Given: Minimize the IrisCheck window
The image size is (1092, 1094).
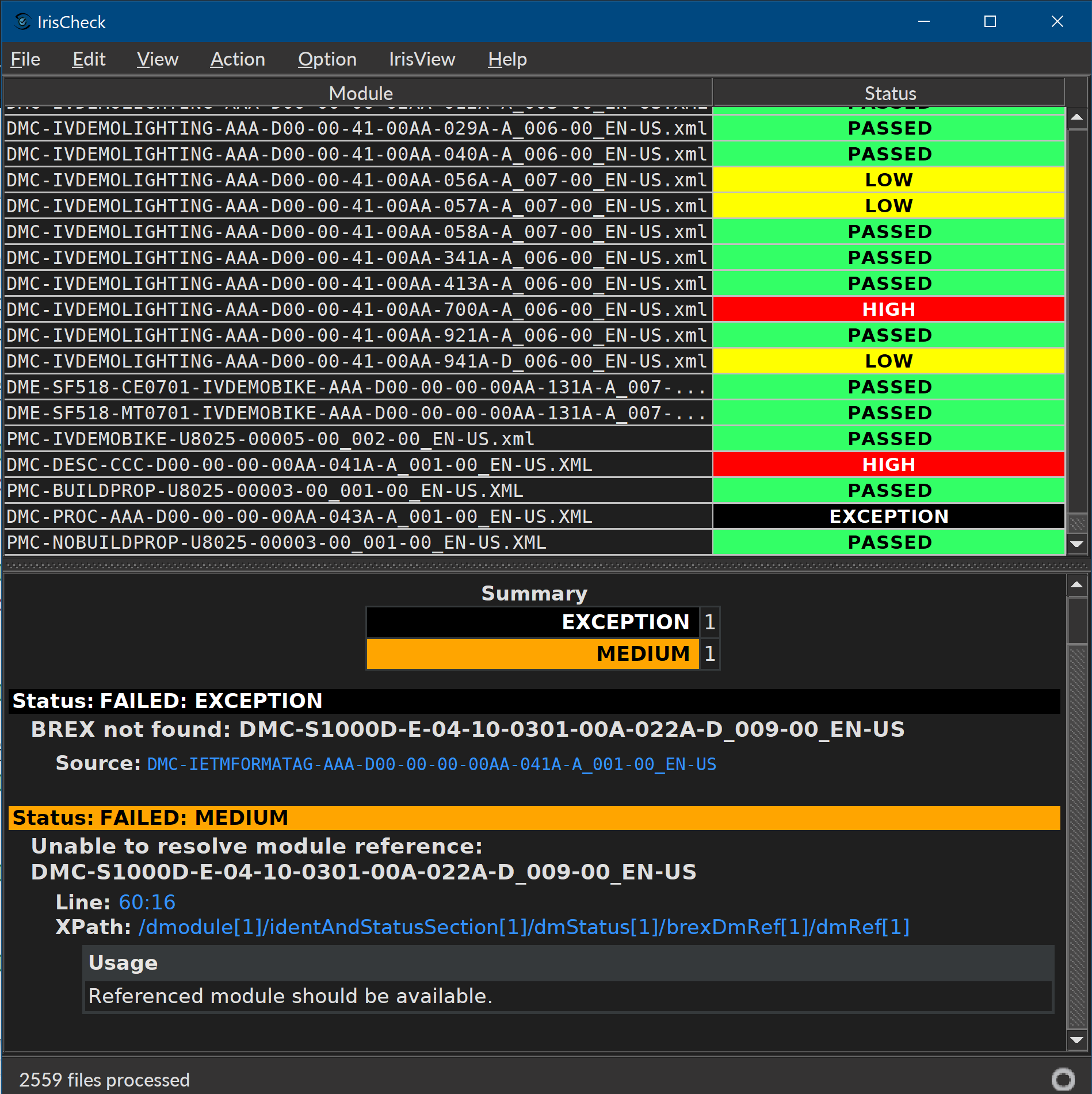Looking at the screenshot, I should (924, 22).
